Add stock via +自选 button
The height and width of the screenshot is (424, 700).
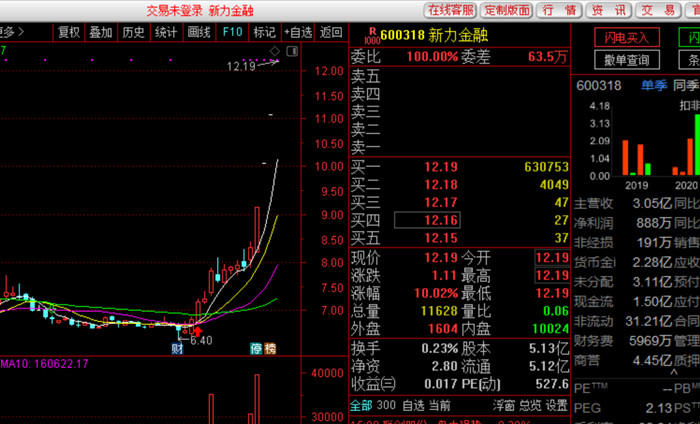298,32
